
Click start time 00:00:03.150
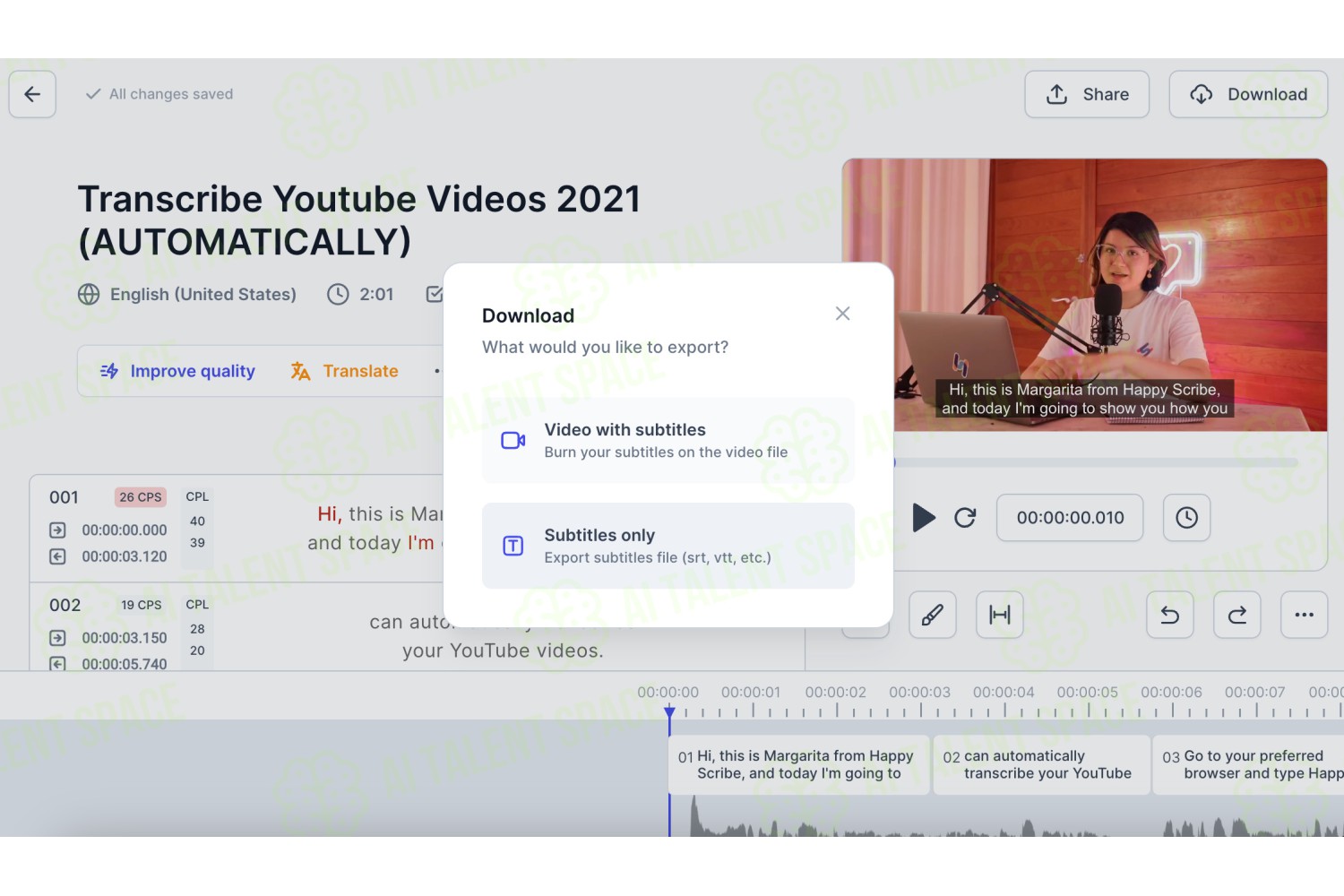point(125,638)
